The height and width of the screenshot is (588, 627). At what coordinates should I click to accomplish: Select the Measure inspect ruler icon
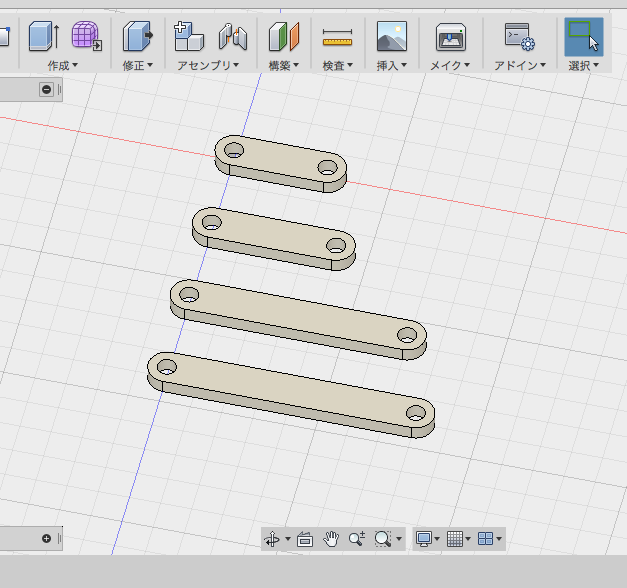(337, 37)
